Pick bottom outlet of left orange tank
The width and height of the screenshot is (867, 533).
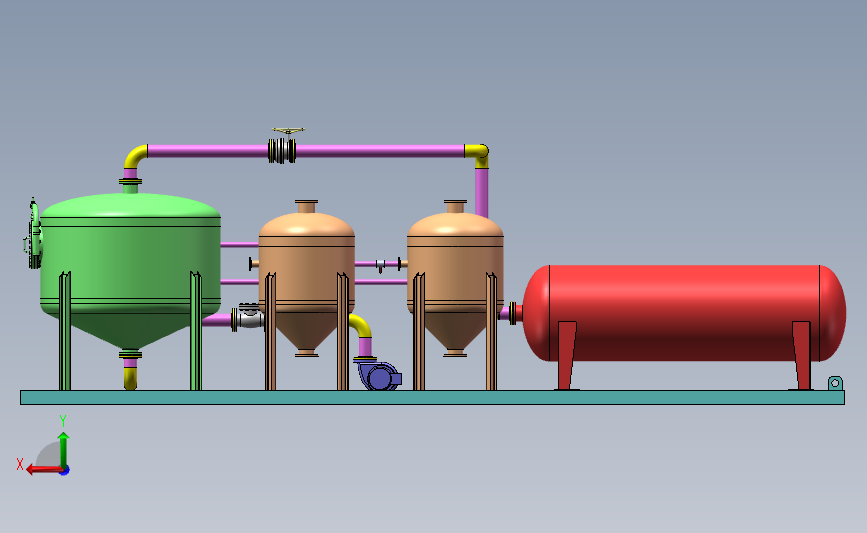[x=306, y=352]
